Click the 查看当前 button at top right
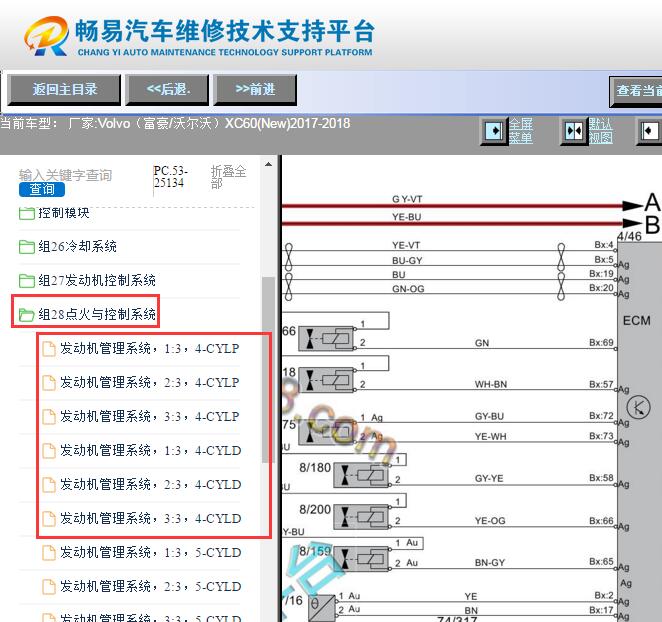Screen dimensions: 662x622 point(636,91)
